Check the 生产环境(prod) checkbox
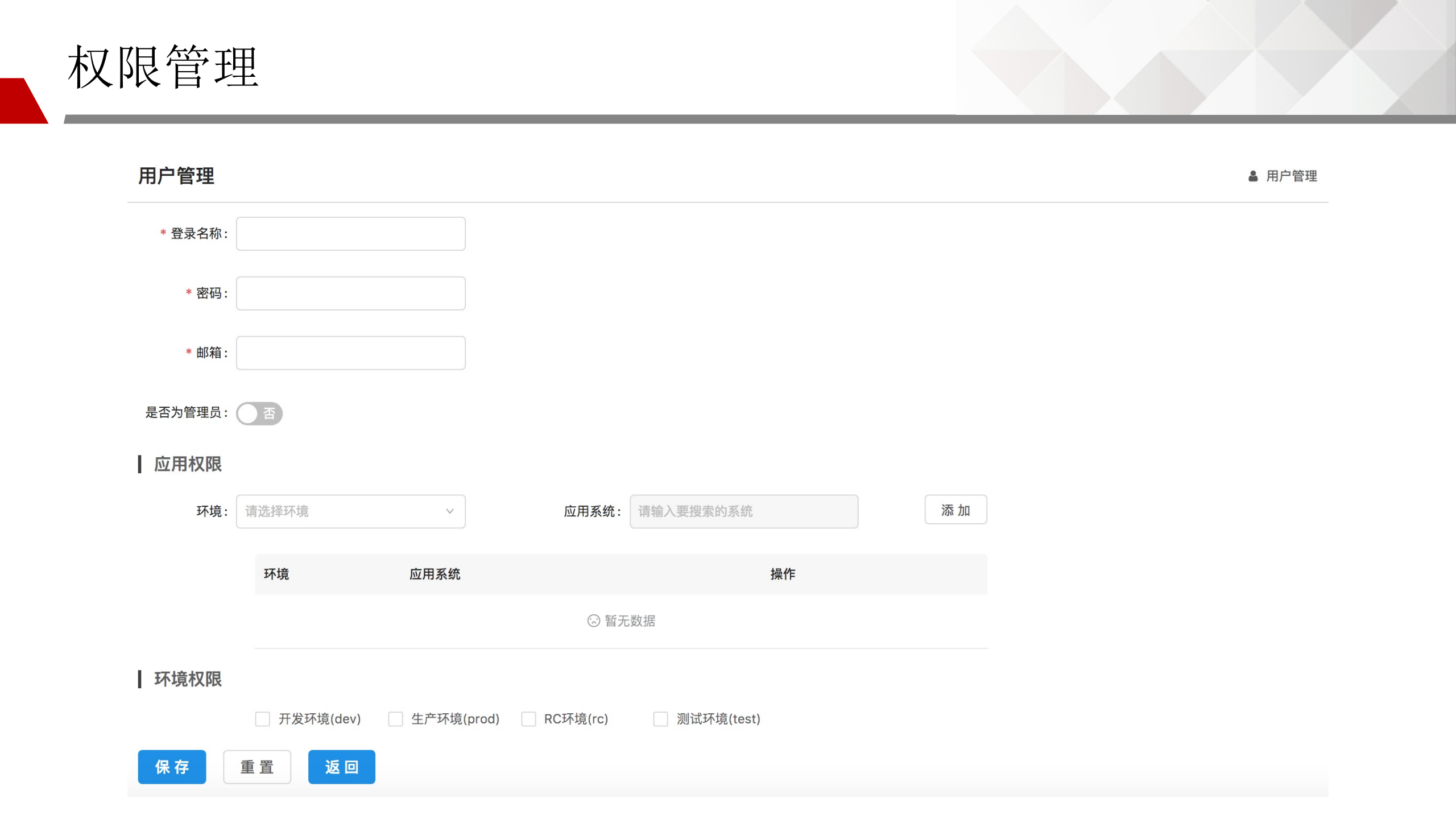This screenshot has height=819, width=1456. pyautogui.click(x=395, y=719)
